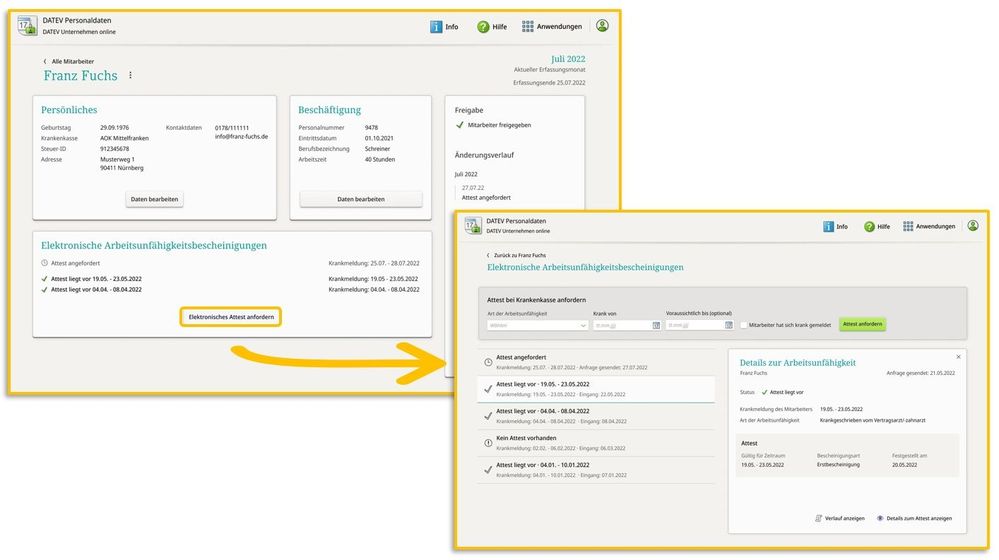Viewport: 999px width, 560px height.
Task: Open the user profile icon in the left window
Action: pyautogui.click(x=602, y=26)
